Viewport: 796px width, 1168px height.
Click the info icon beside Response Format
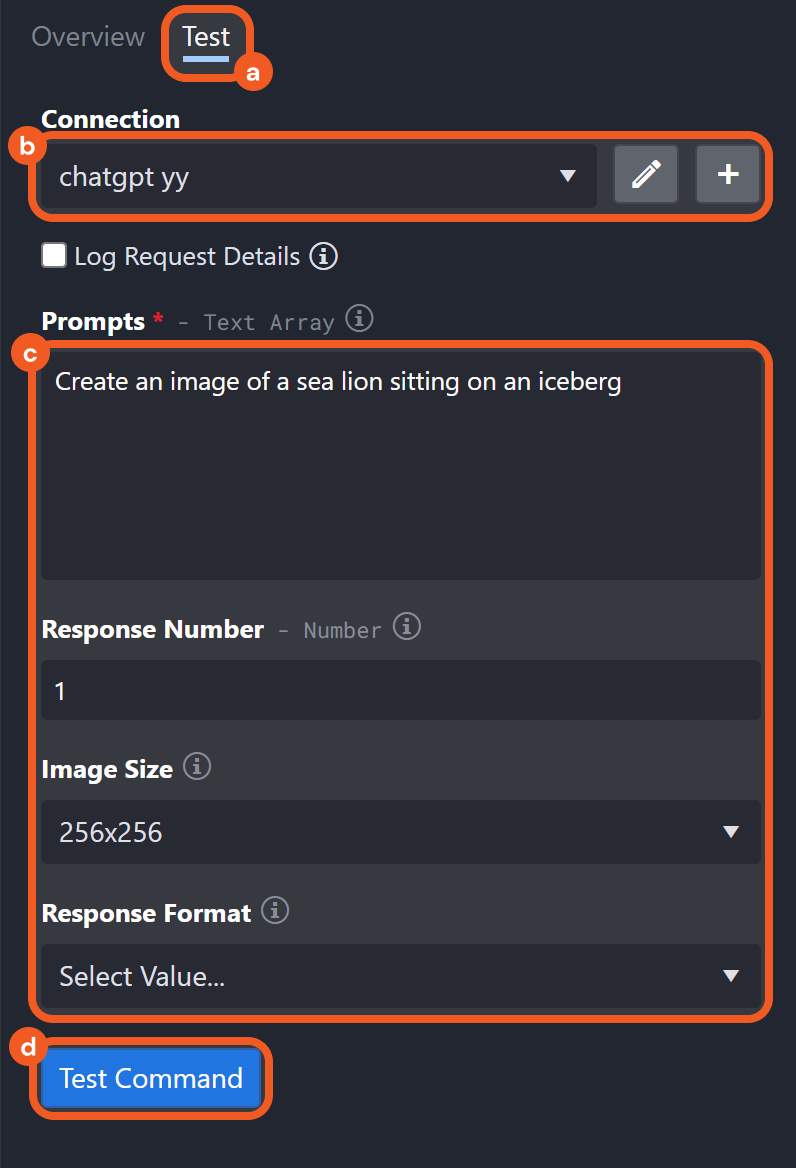274,910
